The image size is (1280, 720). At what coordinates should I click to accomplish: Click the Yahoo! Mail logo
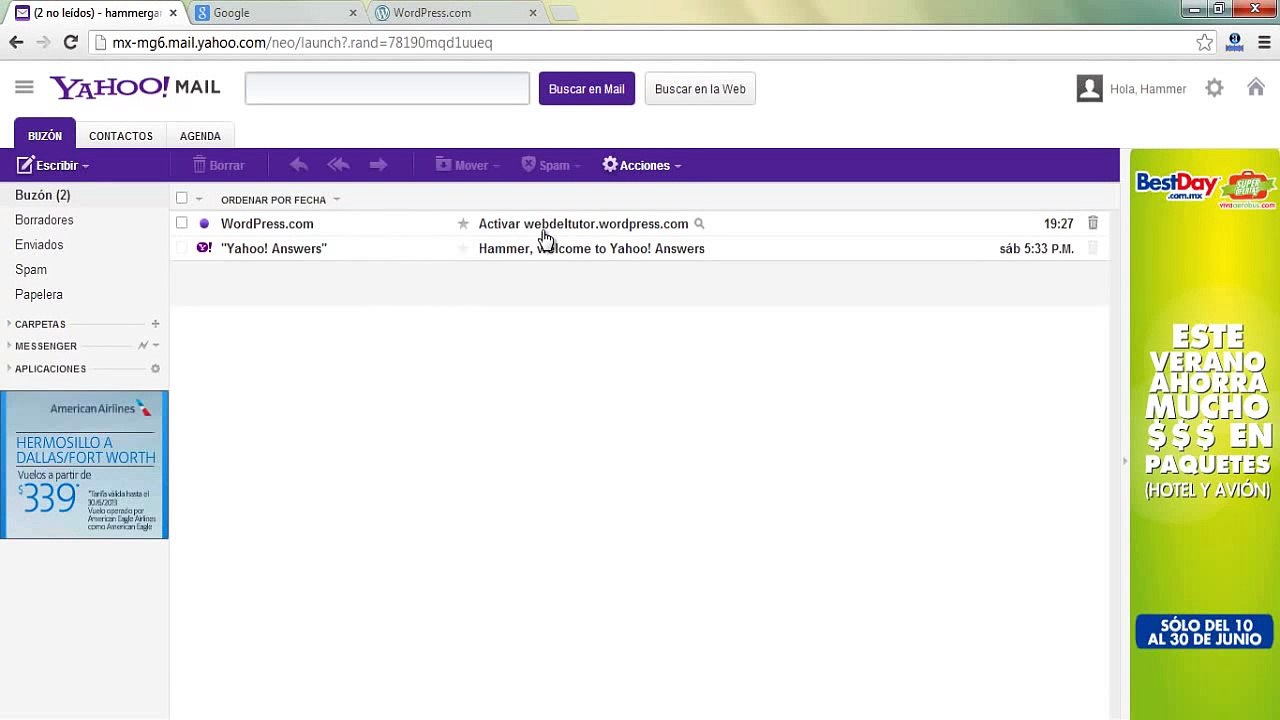coord(135,88)
